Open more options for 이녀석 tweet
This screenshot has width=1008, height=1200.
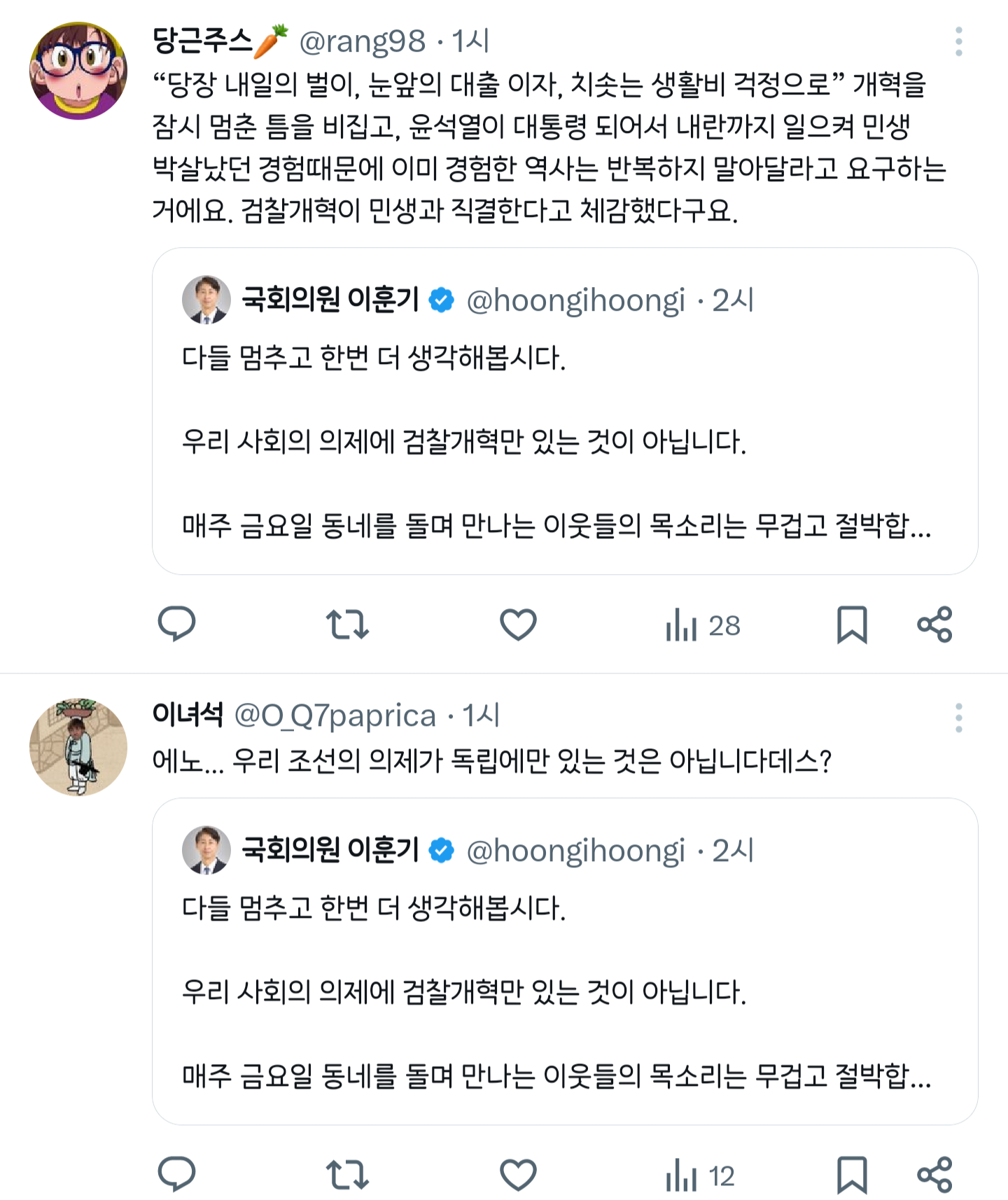(x=958, y=718)
